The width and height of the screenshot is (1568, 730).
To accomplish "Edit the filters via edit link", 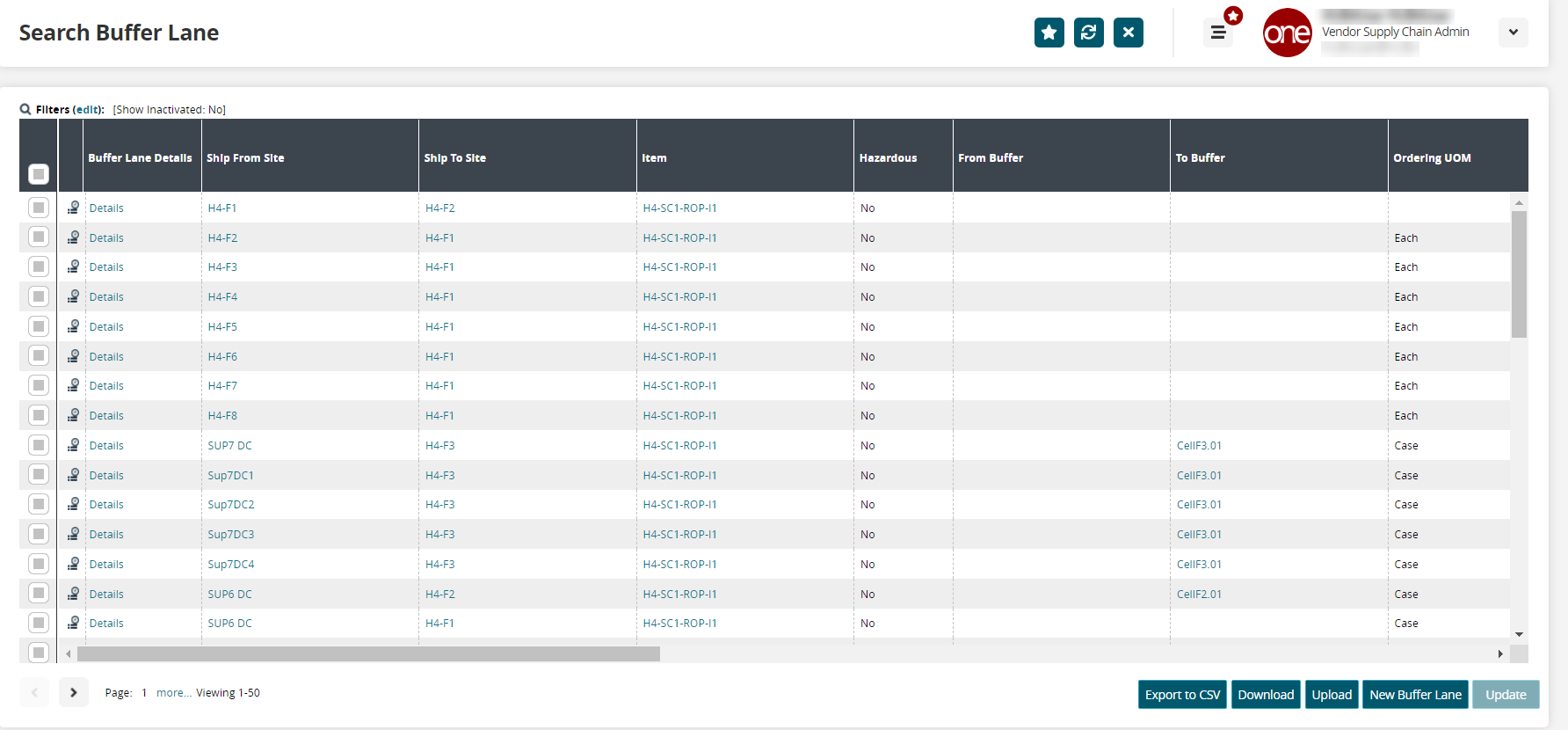I will [x=87, y=110].
